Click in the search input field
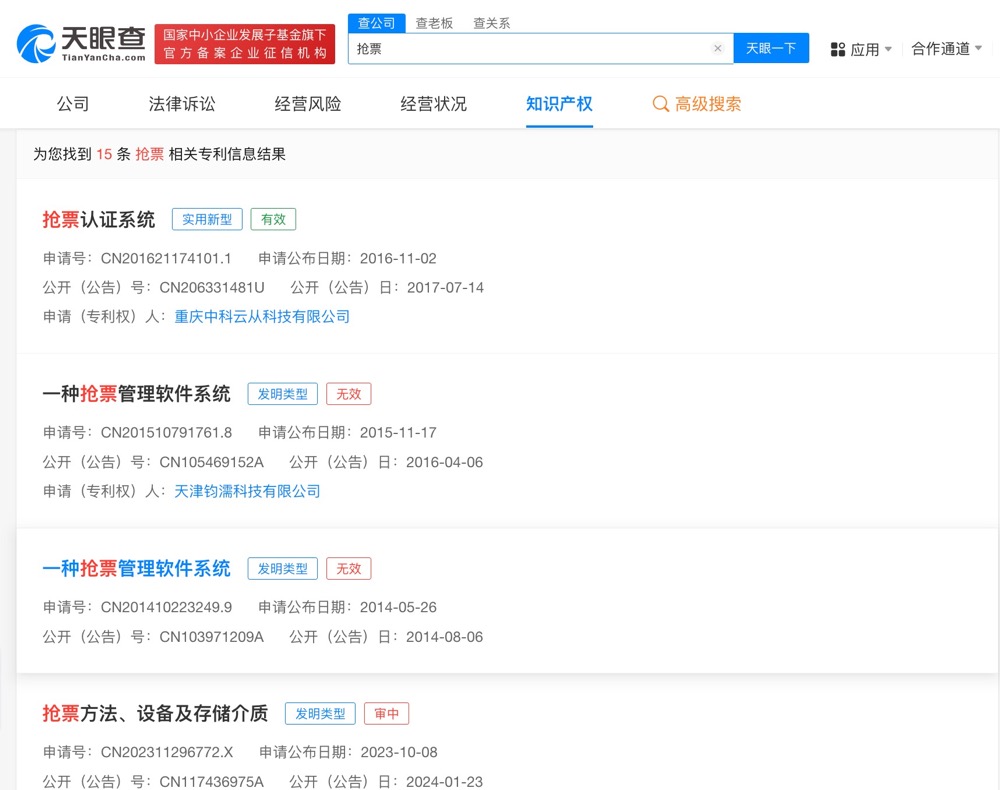This screenshot has height=790, width=1000. point(530,48)
